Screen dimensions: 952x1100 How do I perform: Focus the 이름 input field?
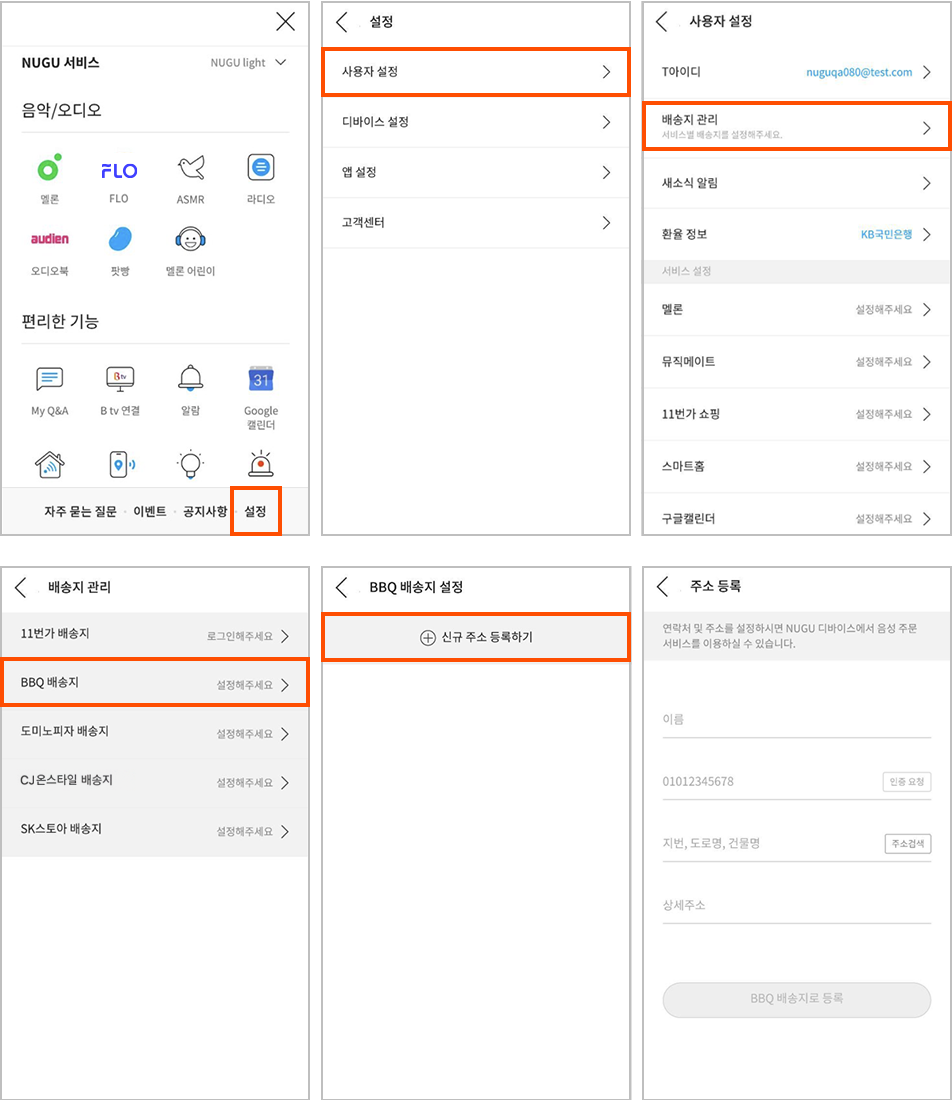(x=796, y=720)
